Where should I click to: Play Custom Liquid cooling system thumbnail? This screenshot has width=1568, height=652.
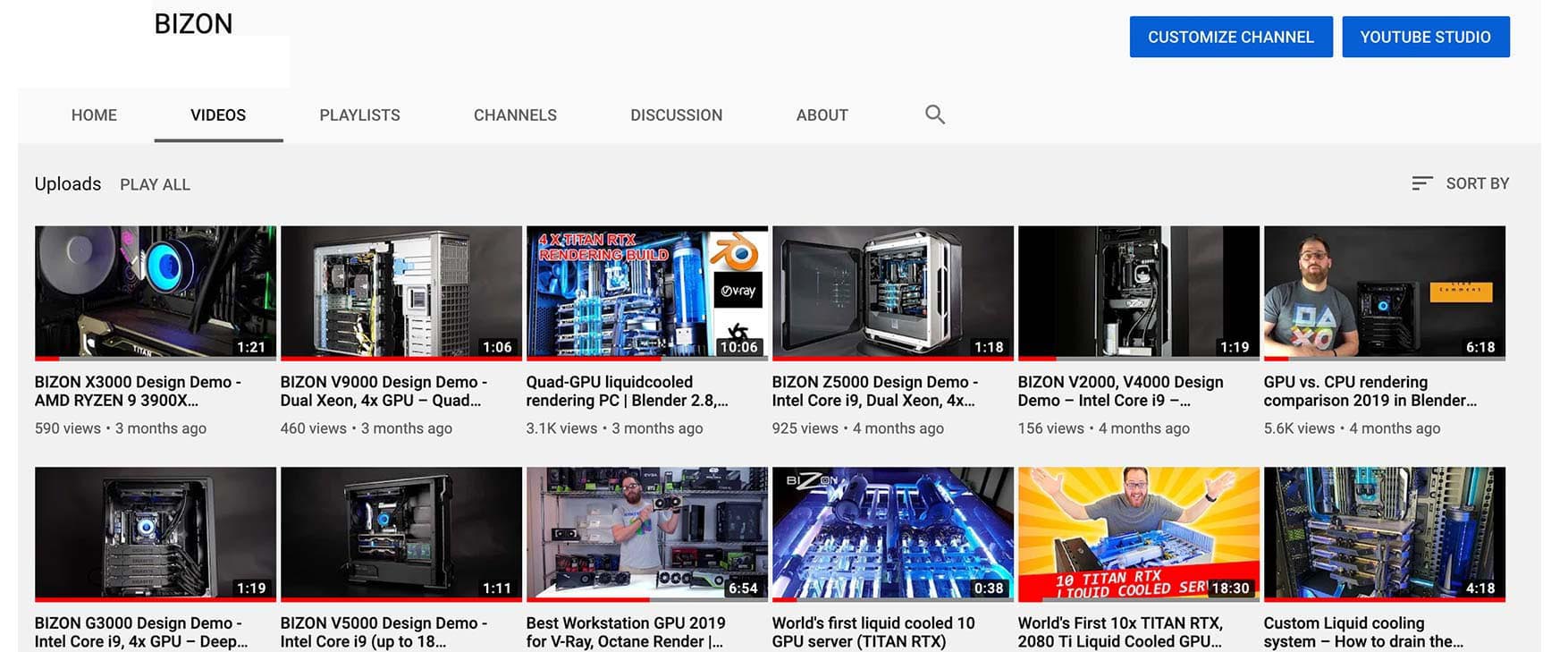(x=1385, y=534)
